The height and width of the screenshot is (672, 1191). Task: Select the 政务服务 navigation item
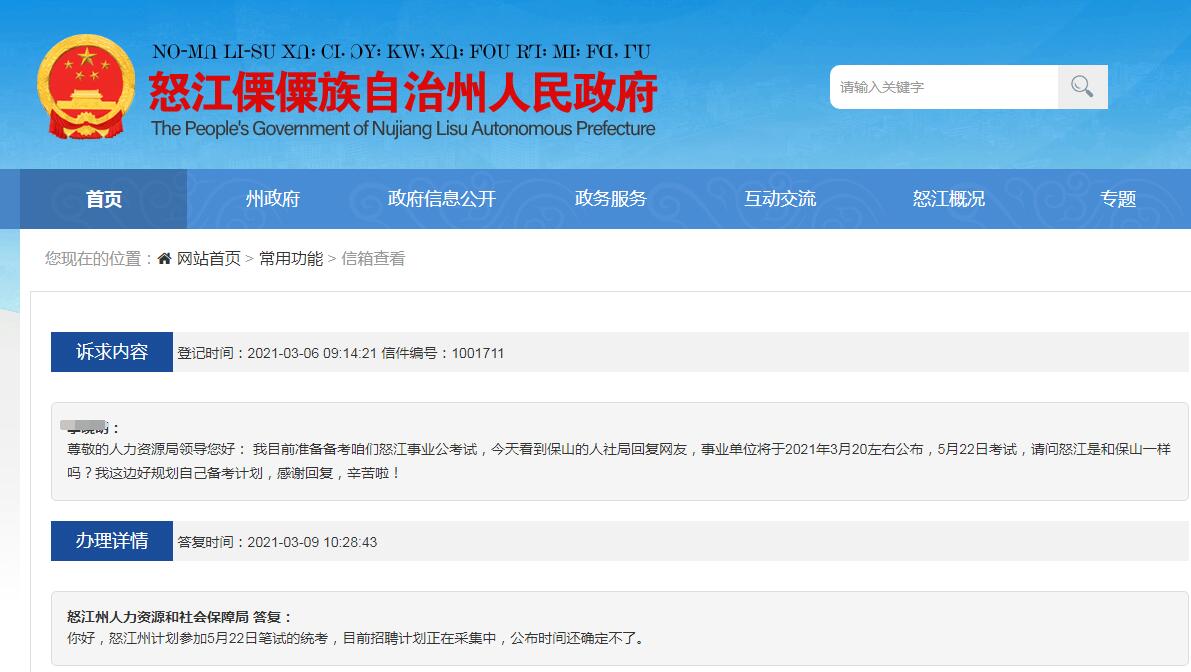pos(610,199)
